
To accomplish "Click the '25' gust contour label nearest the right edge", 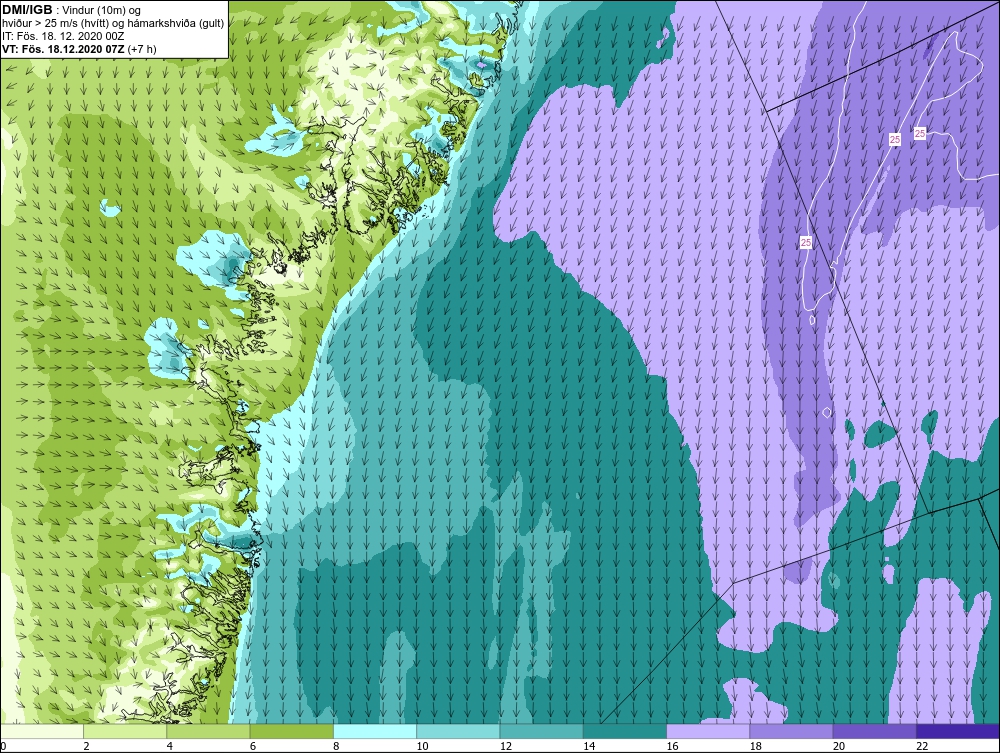I will (x=920, y=133).
